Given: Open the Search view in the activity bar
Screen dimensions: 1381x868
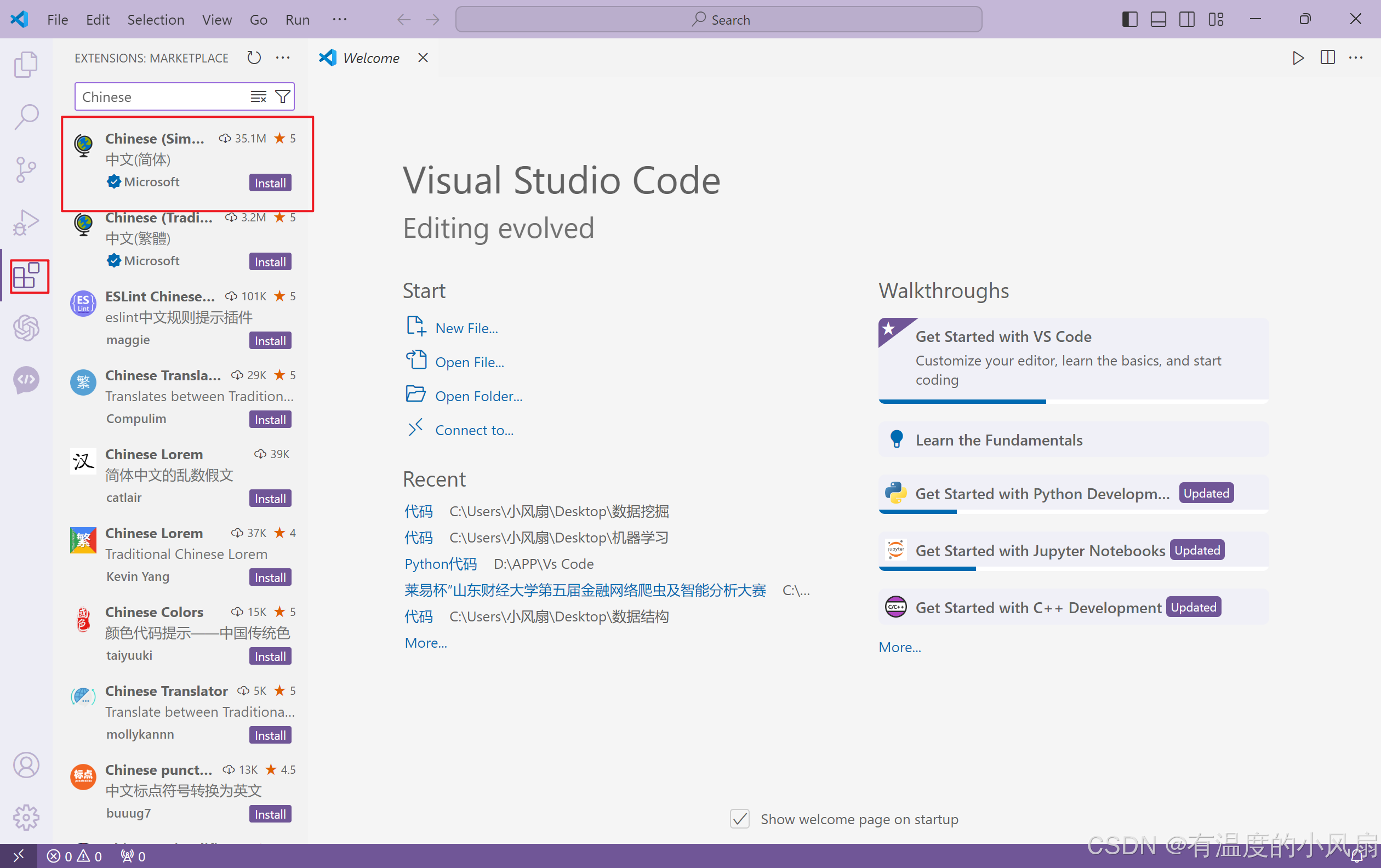Looking at the screenshot, I should [26, 117].
